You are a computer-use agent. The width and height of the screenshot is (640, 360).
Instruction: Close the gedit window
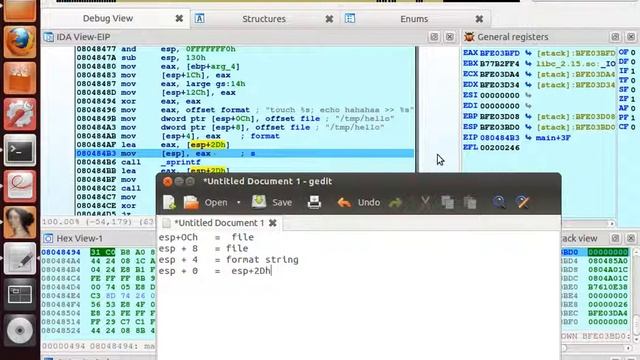(167, 181)
